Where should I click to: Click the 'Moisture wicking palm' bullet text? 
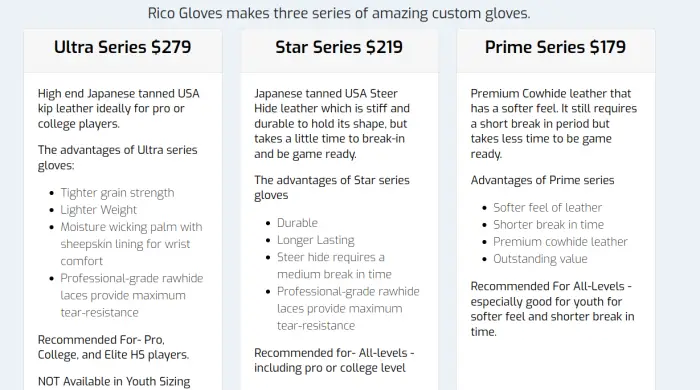(131, 244)
